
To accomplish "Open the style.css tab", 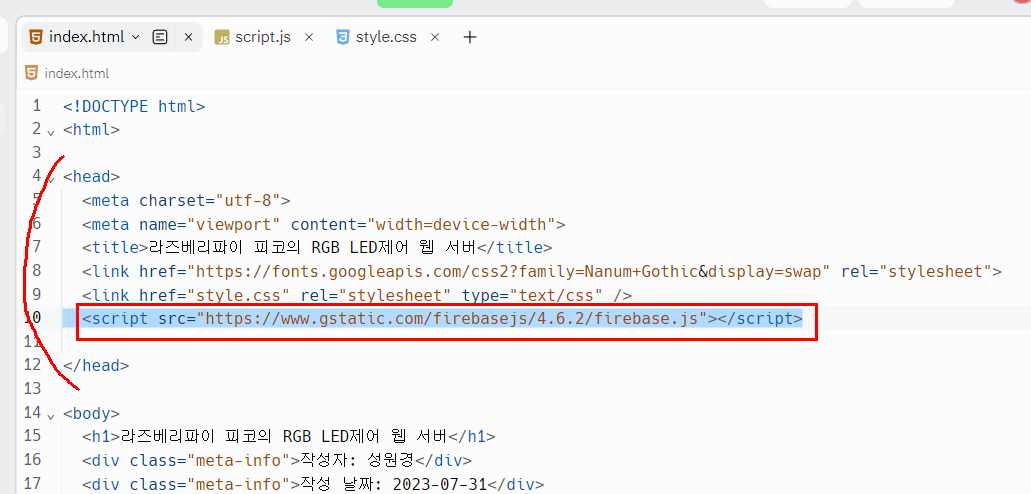I will [386, 37].
